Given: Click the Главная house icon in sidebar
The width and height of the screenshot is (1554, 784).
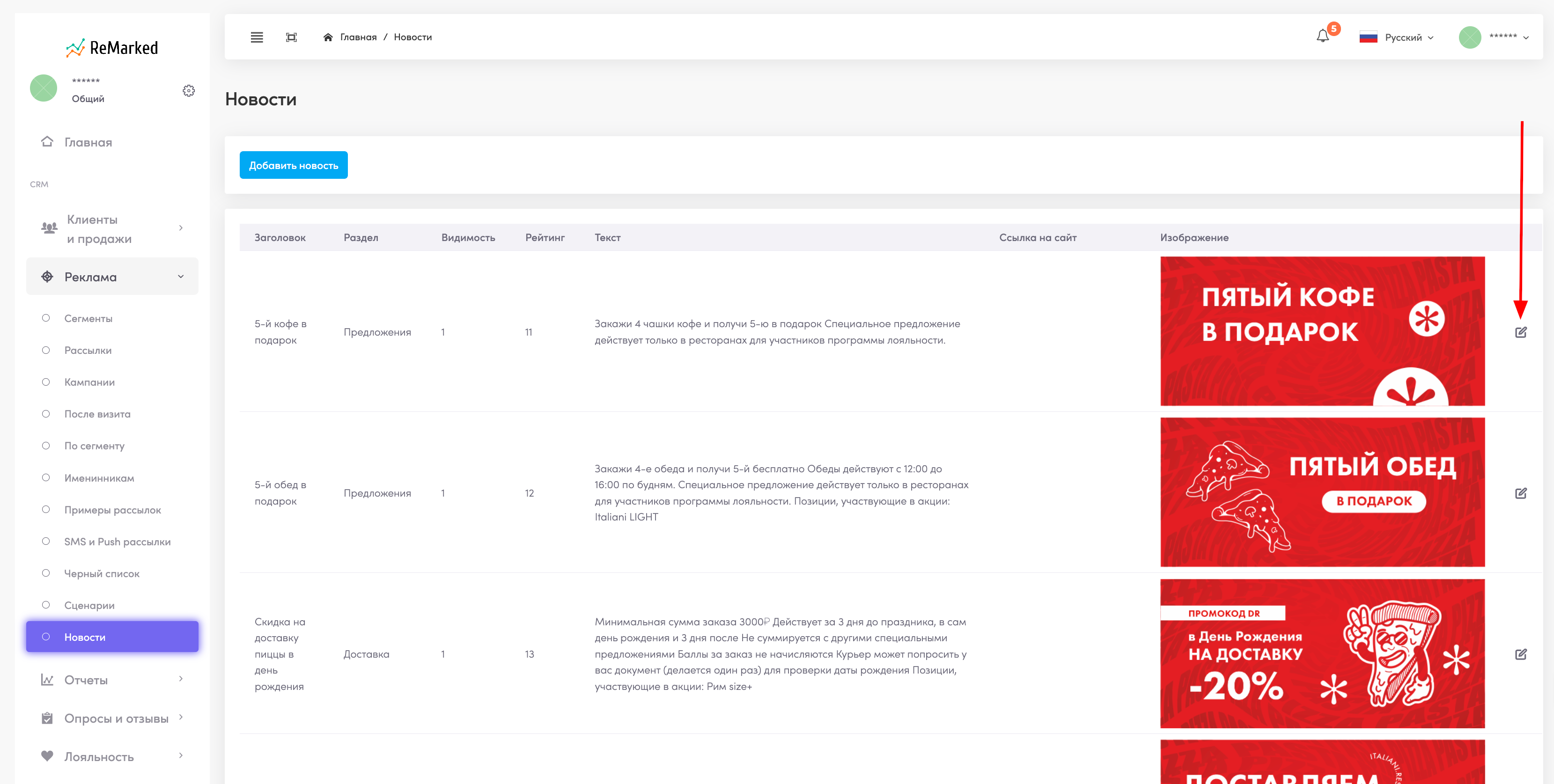Looking at the screenshot, I should click(x=47, y=142).
